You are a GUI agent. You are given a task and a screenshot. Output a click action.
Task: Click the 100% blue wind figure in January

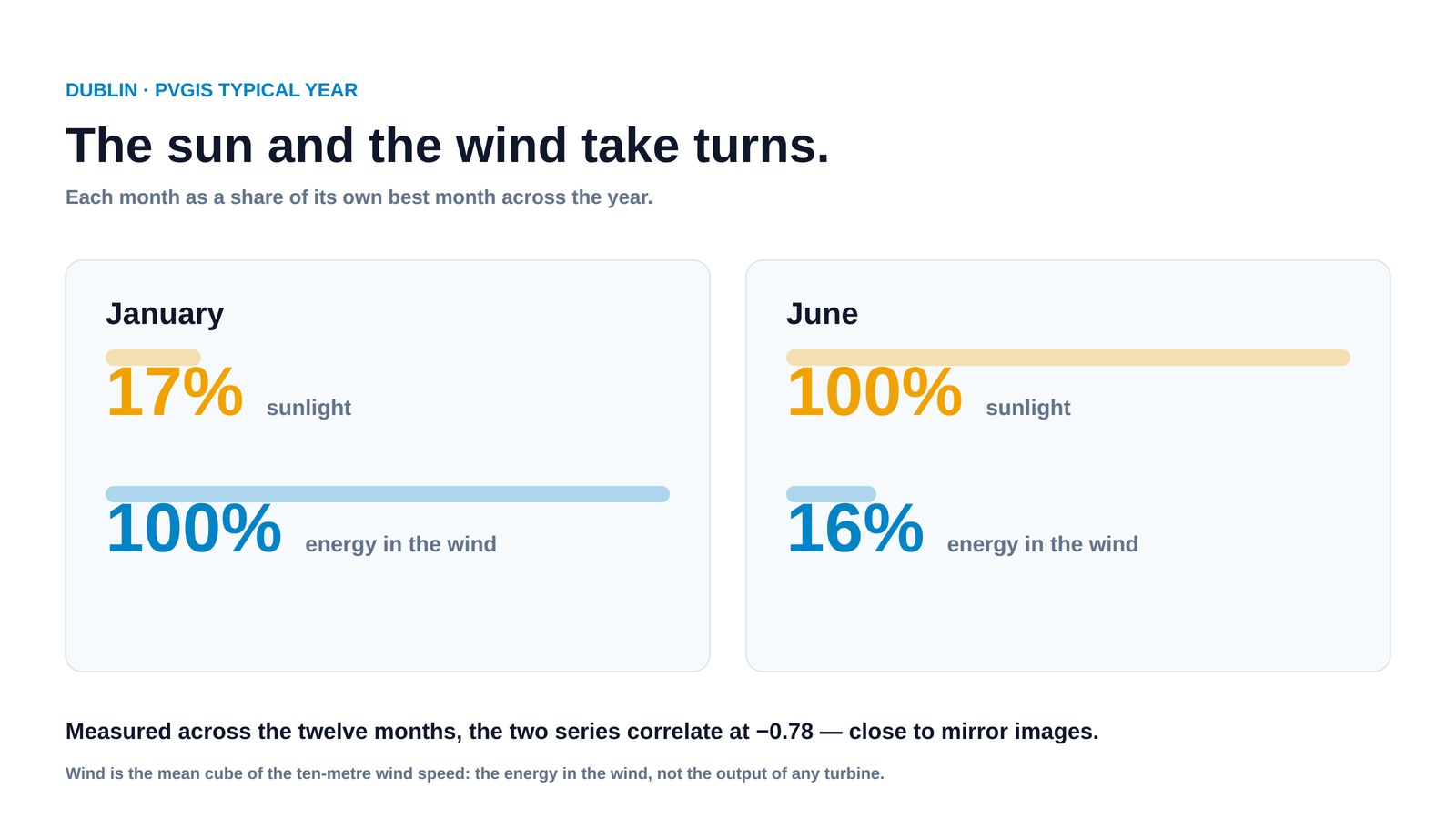click(194, 529)
